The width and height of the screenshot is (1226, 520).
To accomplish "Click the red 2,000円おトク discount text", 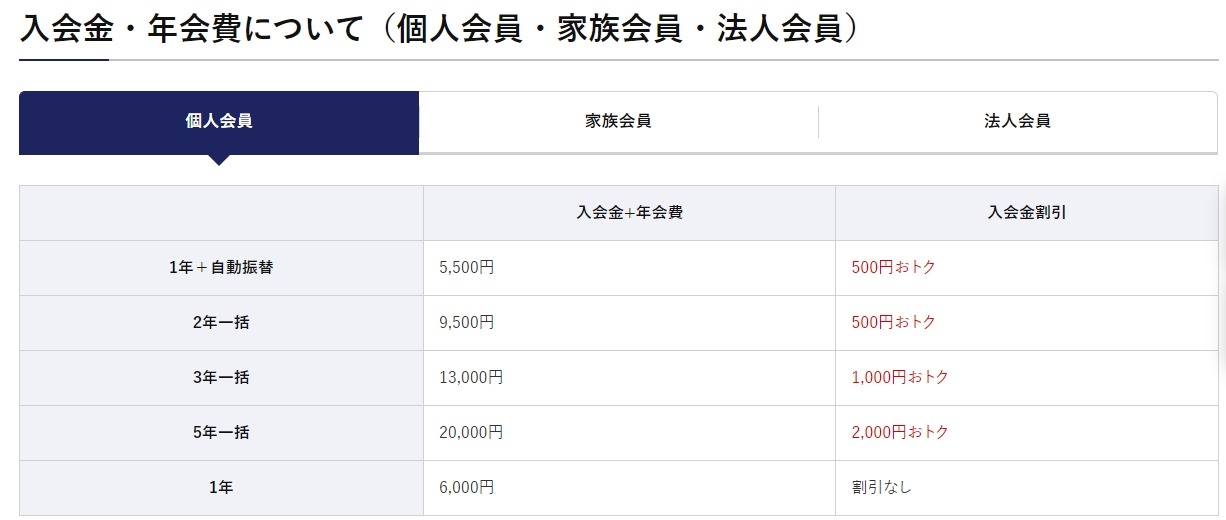I will click(x=900, y=433).
